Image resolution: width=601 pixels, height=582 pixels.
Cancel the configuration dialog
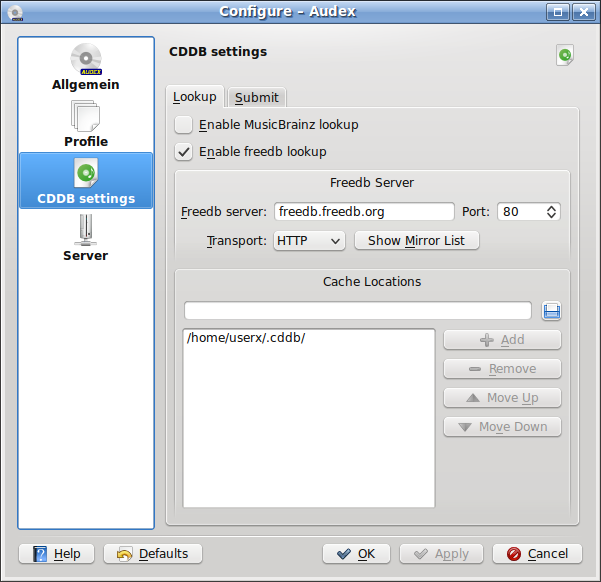537,554
